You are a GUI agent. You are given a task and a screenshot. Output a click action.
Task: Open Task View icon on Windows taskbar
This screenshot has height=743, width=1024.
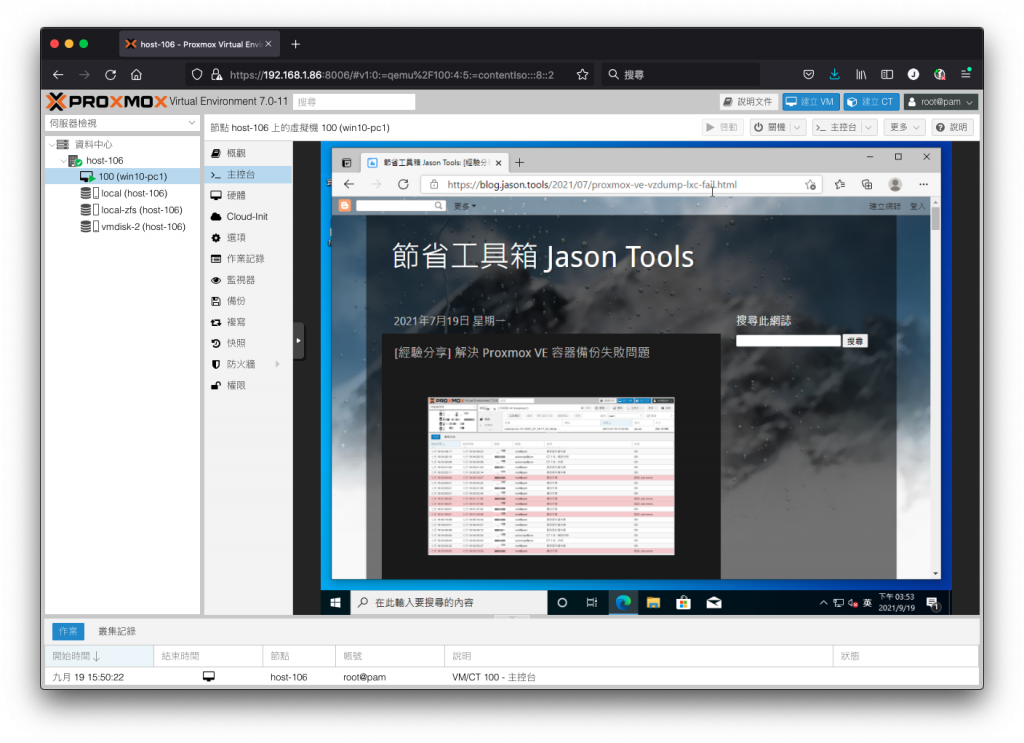(x=592, y=603)
